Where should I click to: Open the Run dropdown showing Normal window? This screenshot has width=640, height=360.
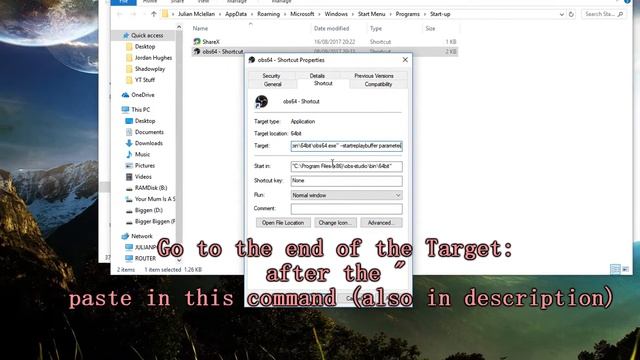347,195
